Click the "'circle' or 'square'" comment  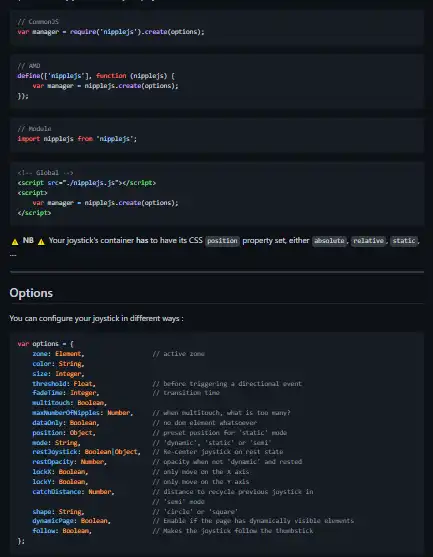pyautogui.click(x=195, y=511)
